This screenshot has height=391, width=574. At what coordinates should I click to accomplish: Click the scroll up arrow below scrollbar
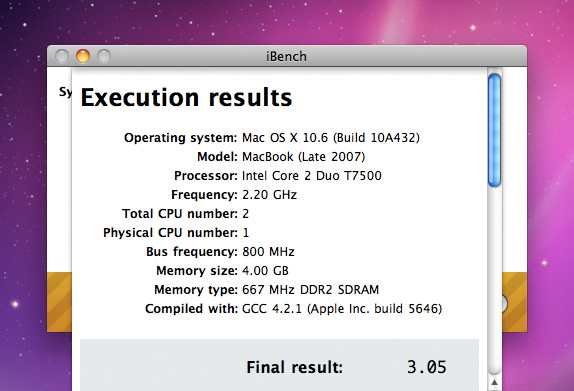(x=494, y=383)
